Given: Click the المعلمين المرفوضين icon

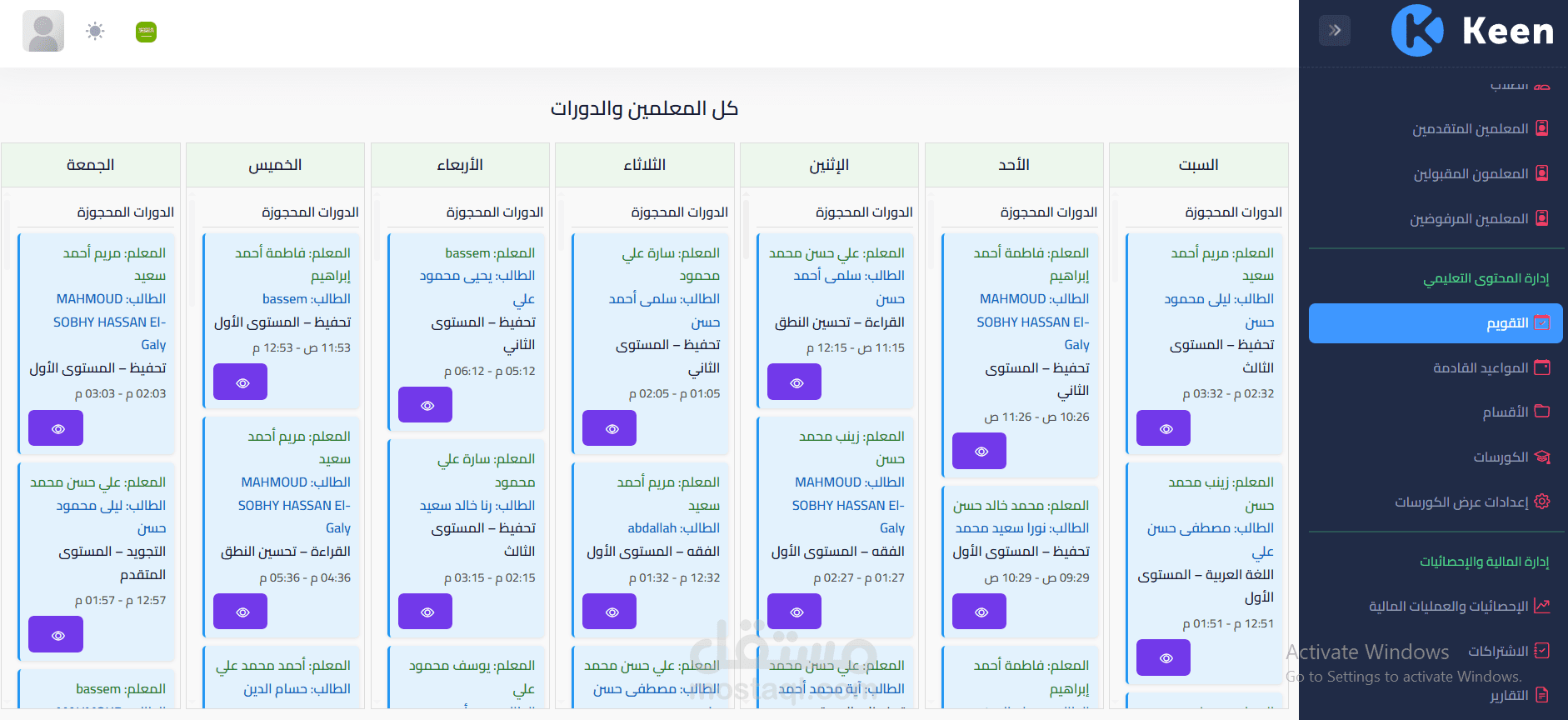Looking at the screenshot, I should point(1542,218).
